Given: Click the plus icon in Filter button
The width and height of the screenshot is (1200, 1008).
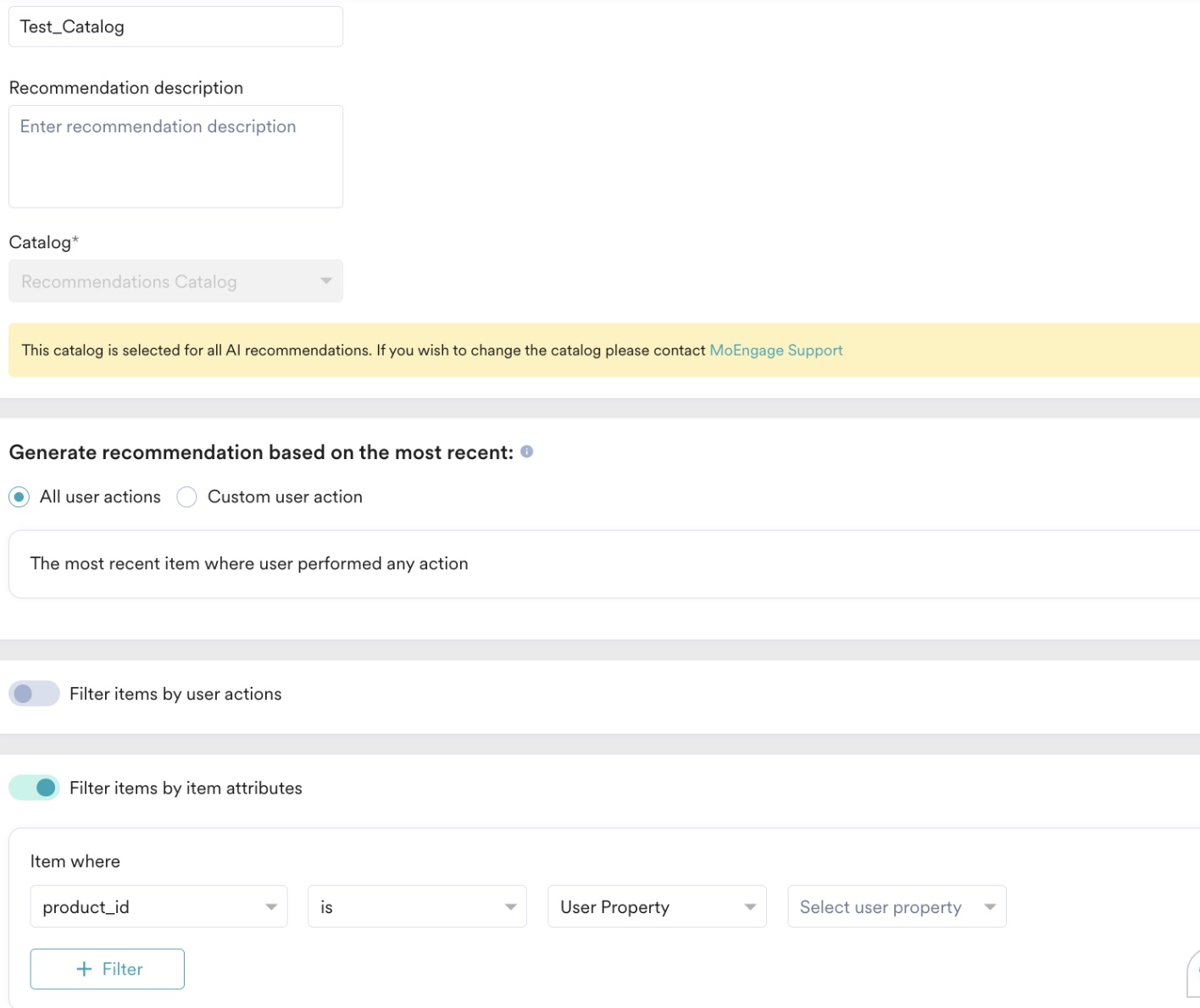Looking at the screenshot, I should [x=84, y=969].
